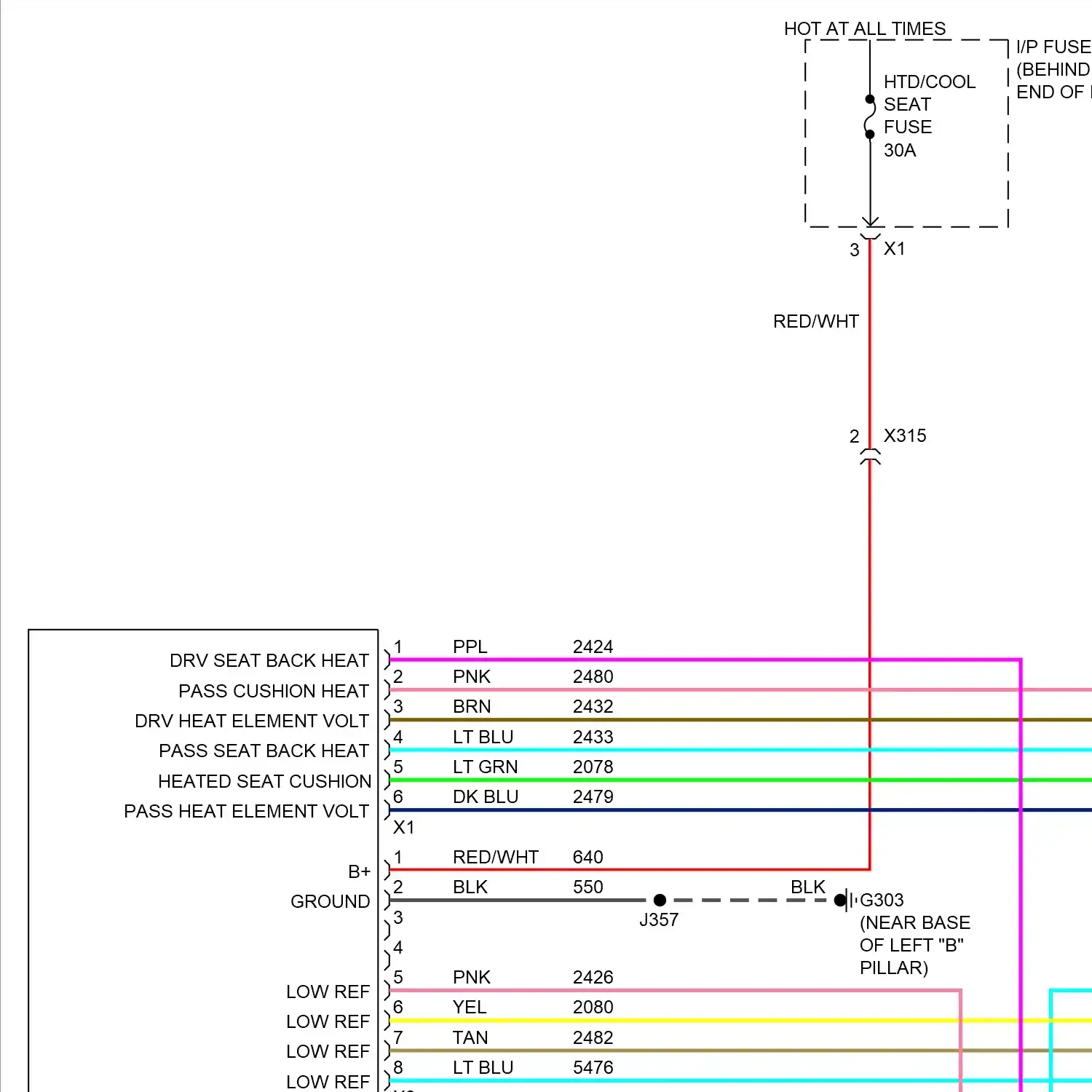Click LOW REF label for pin 7
Screen dimensions: 1092x1092
tap(328, 1052)
